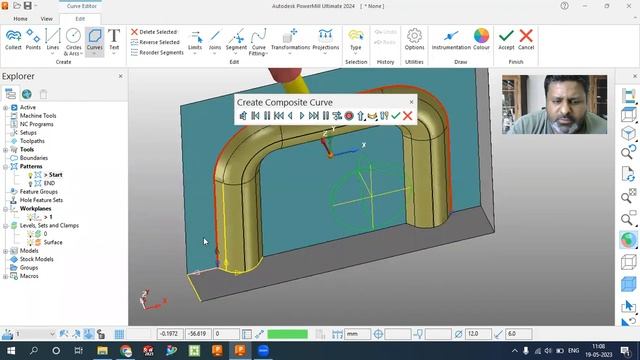Expand the Models tree node
Screen dimensions: 640x360
point(5,251)
